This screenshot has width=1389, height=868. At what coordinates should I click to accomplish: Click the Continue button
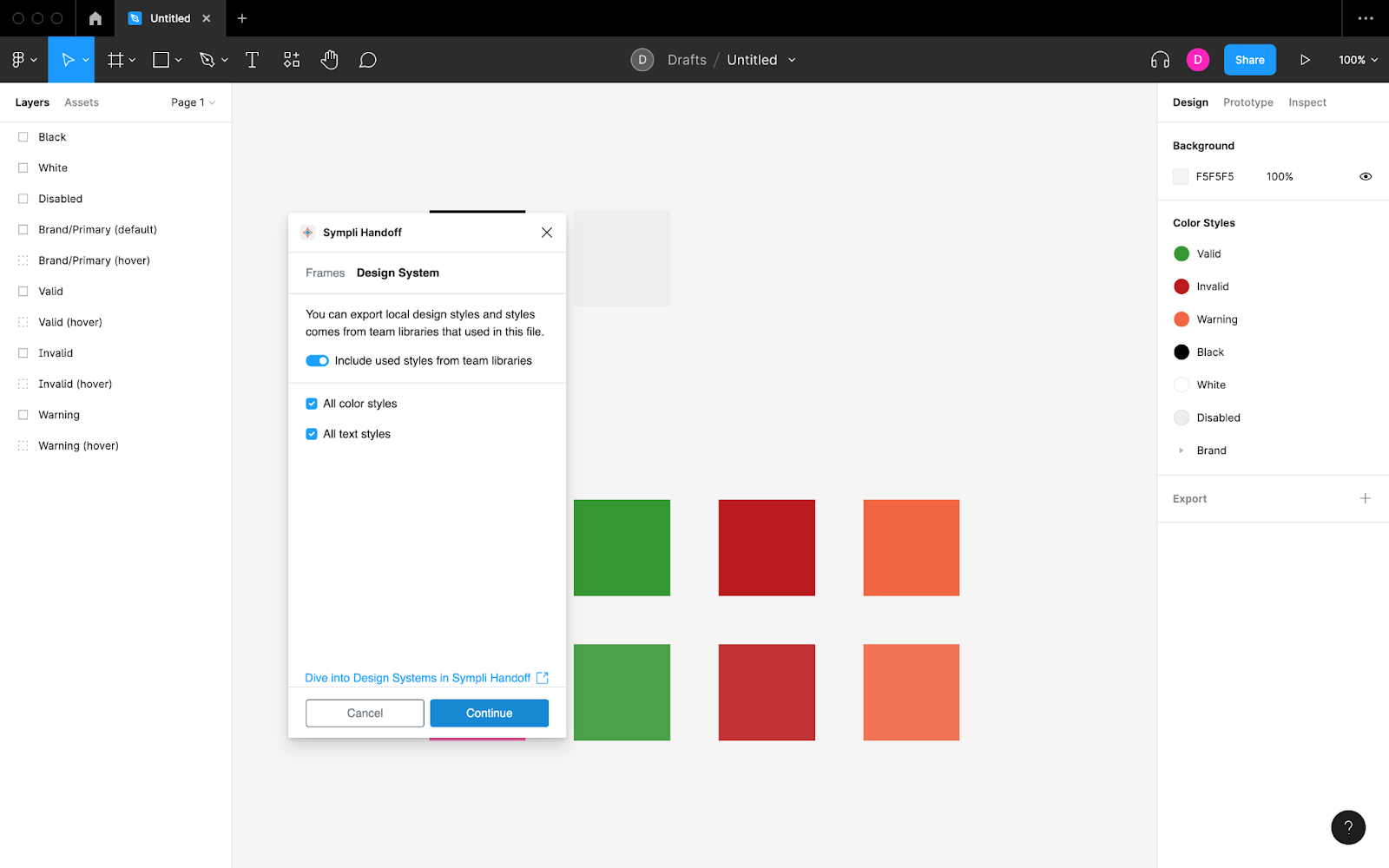490,713
